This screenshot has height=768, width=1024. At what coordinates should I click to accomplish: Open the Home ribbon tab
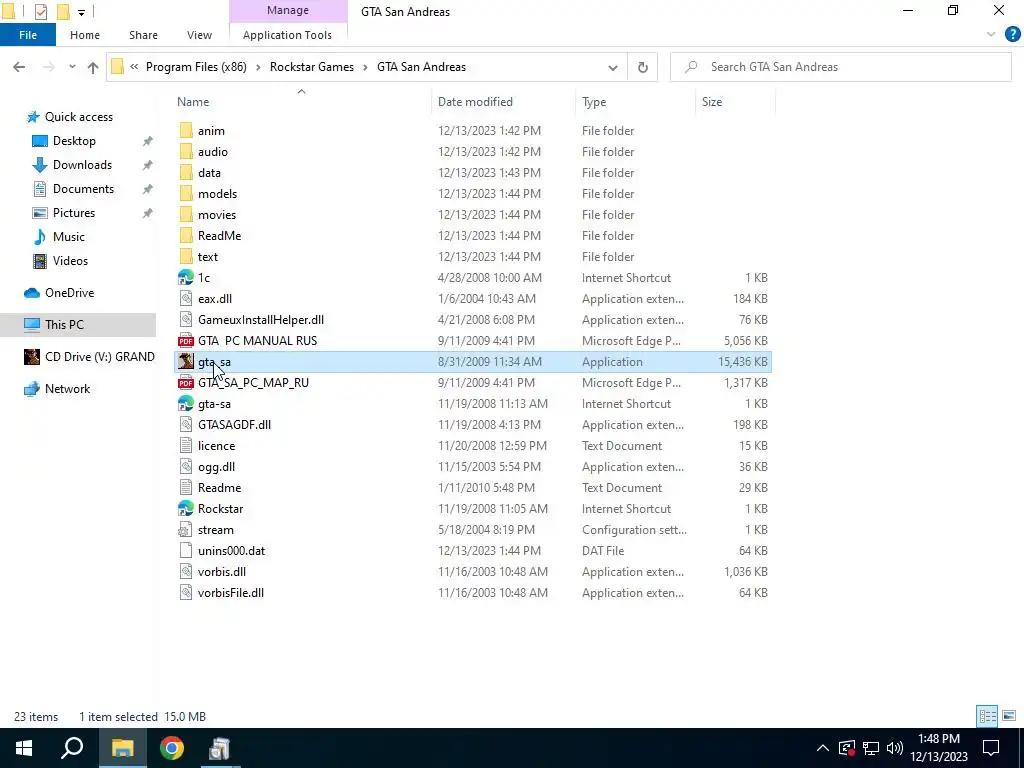[x=85, y=35]
